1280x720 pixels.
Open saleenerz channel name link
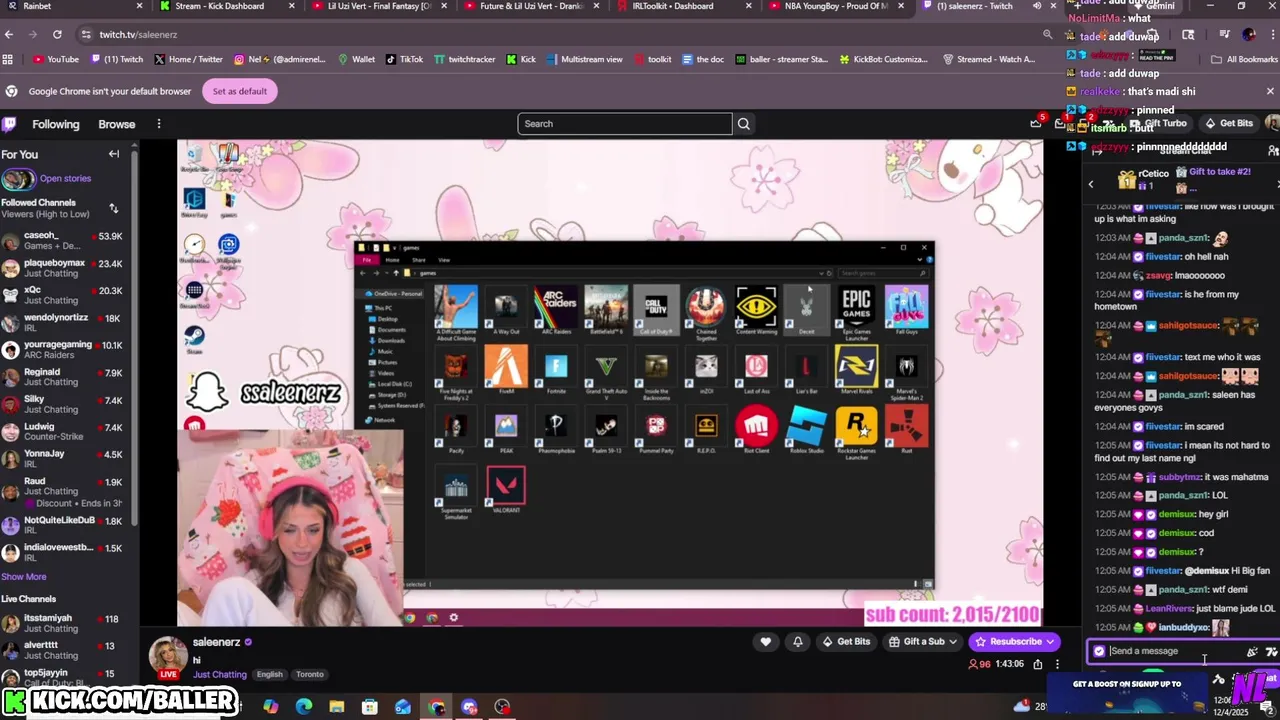coord(216,642)
